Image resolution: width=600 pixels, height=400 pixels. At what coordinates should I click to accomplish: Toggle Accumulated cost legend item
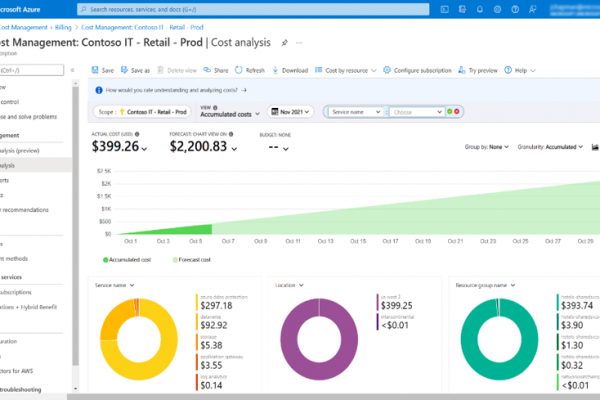(127, 260)
